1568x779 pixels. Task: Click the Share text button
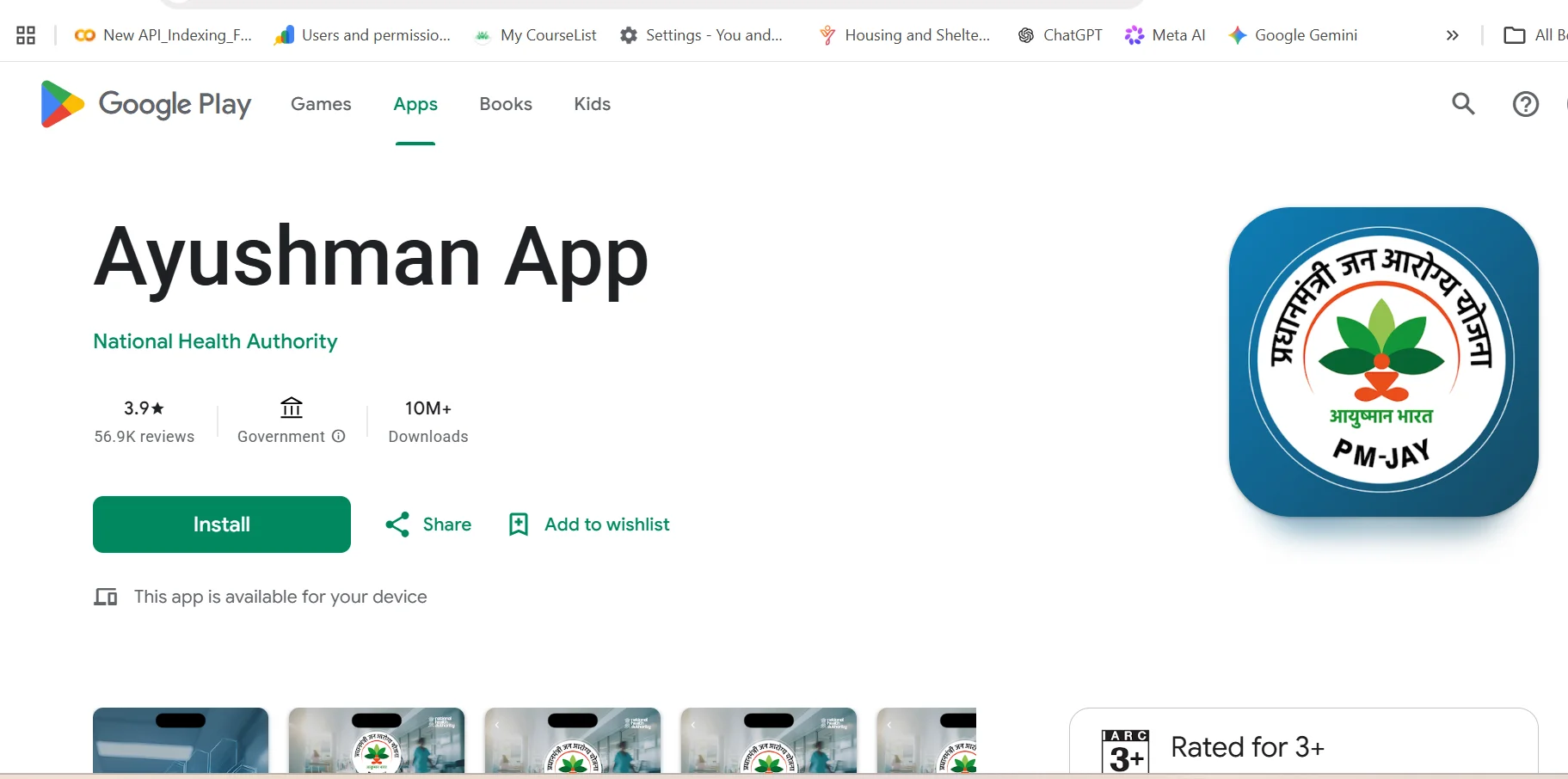coord(447,524)
